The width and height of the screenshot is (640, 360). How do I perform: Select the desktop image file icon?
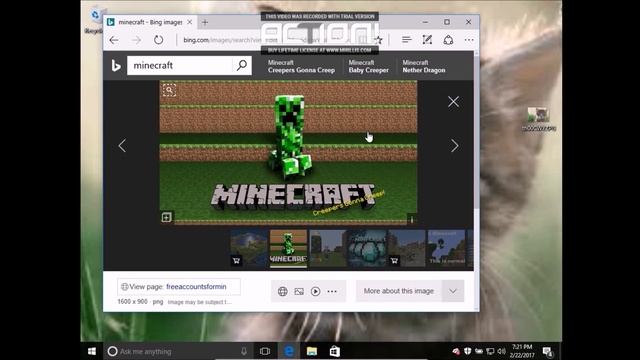(x=538, y=119)
